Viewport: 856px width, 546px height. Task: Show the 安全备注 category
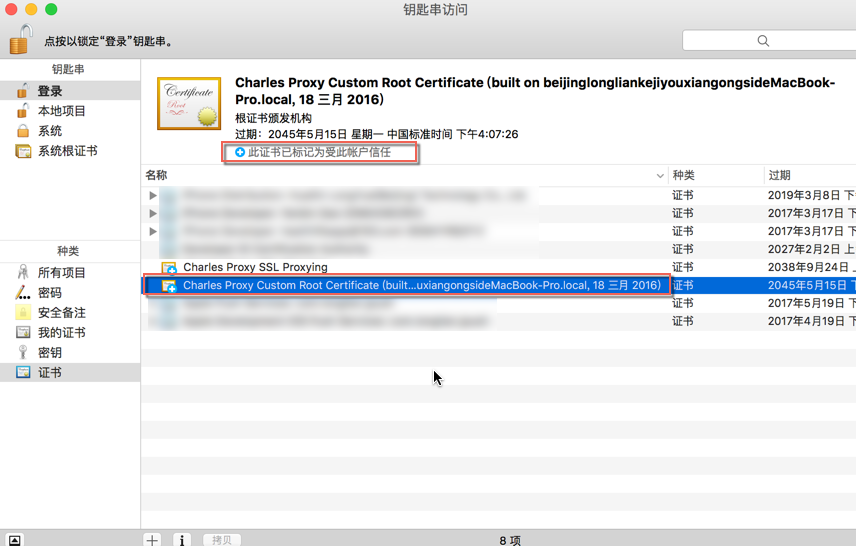(x=70, y=313)
